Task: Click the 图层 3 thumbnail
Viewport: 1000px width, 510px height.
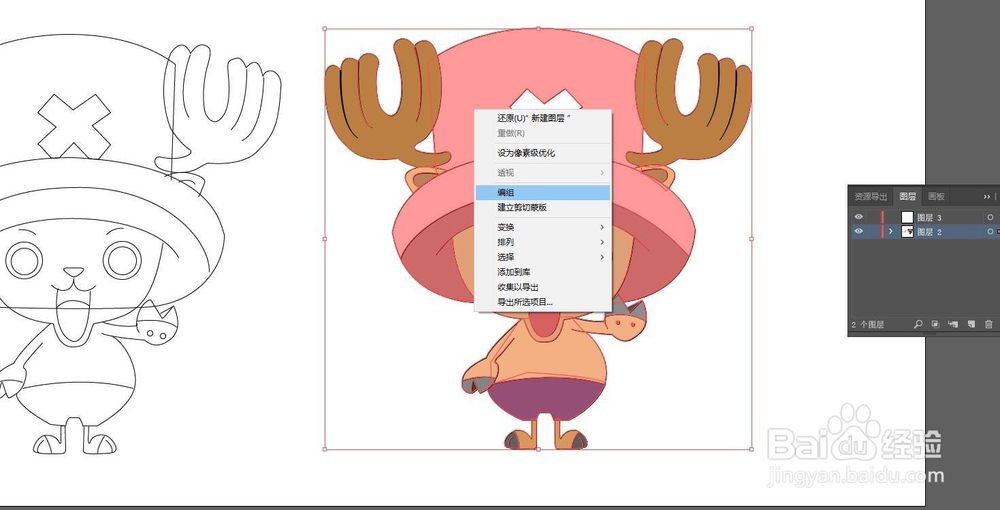Action: click(x=907, y=217)
